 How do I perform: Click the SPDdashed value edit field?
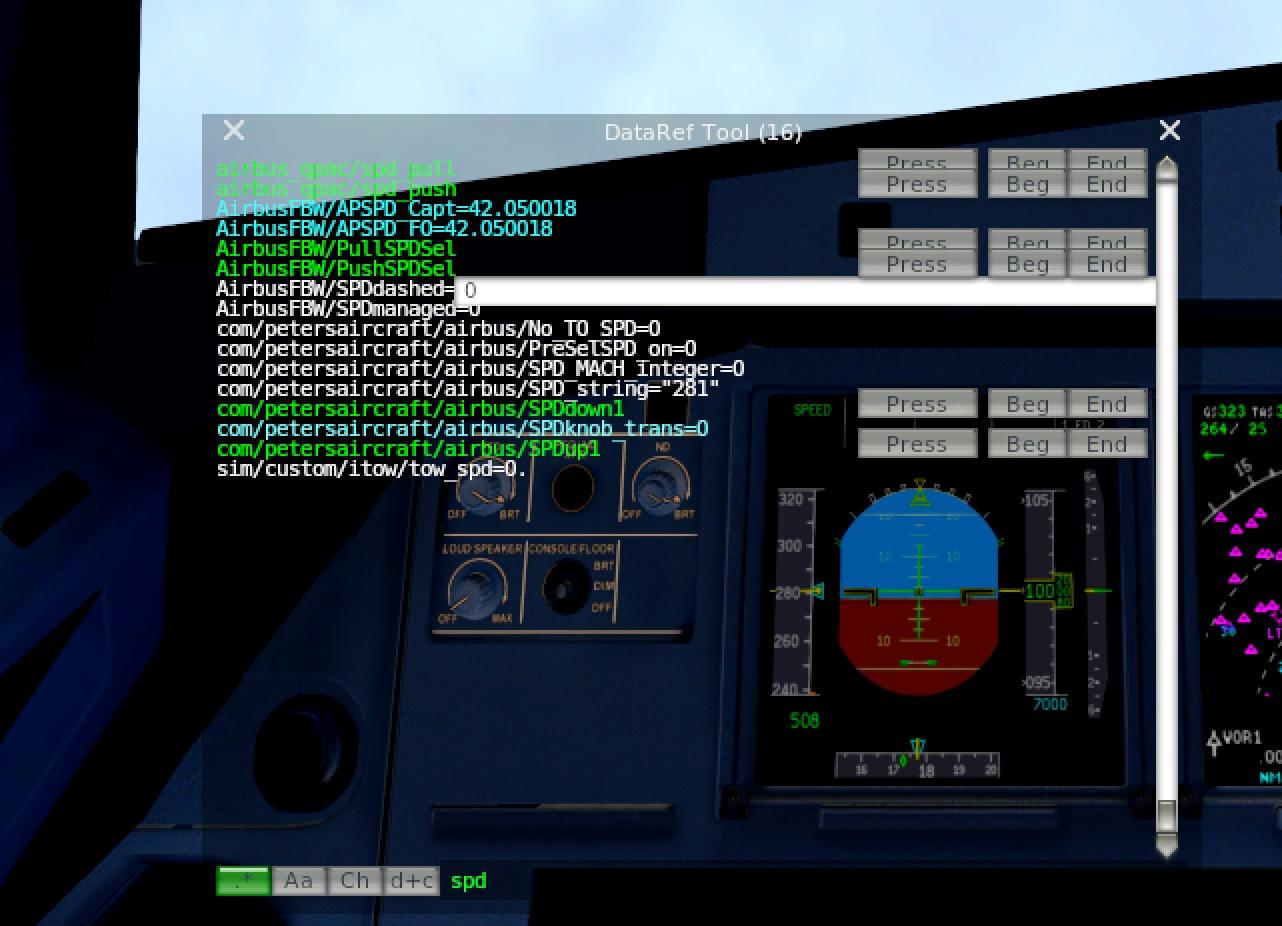[x=806, y=290]
